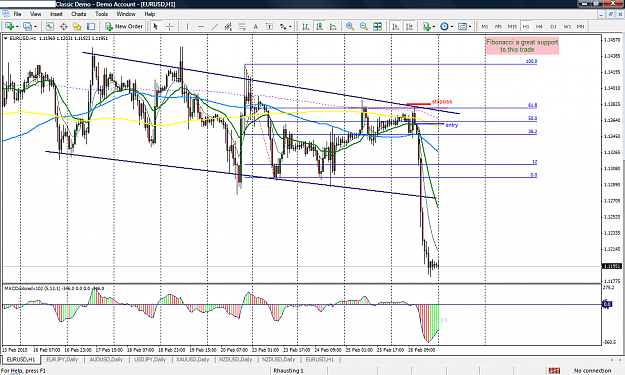Select the text tool A
The image size is (625, 375).
tap(256, 26)
